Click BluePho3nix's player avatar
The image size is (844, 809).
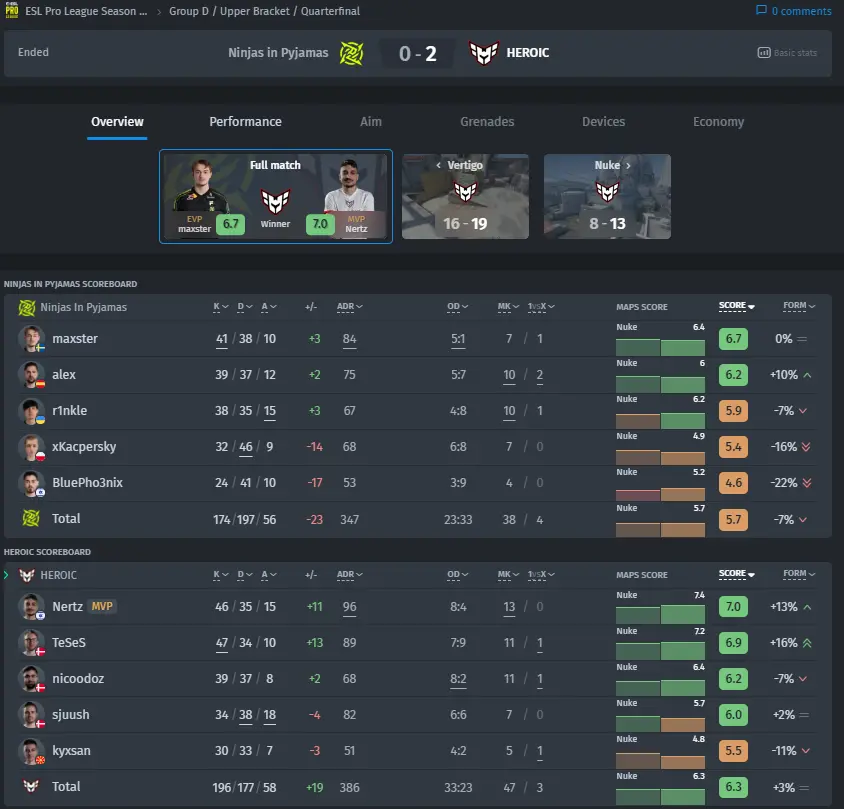[31, 483]
